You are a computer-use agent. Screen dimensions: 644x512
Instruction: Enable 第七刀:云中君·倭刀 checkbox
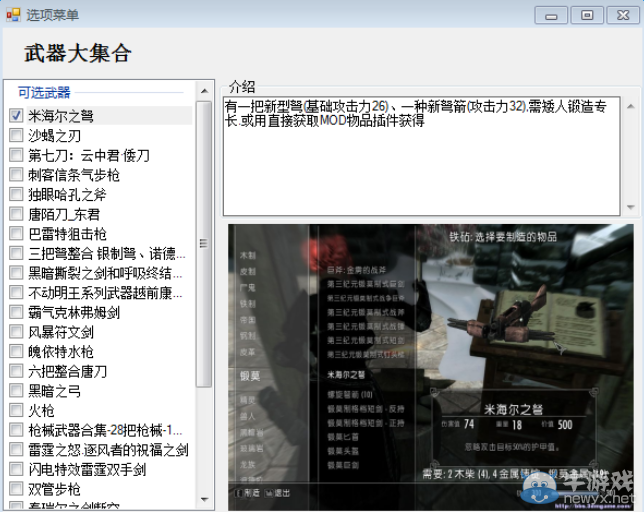point(16,155)
